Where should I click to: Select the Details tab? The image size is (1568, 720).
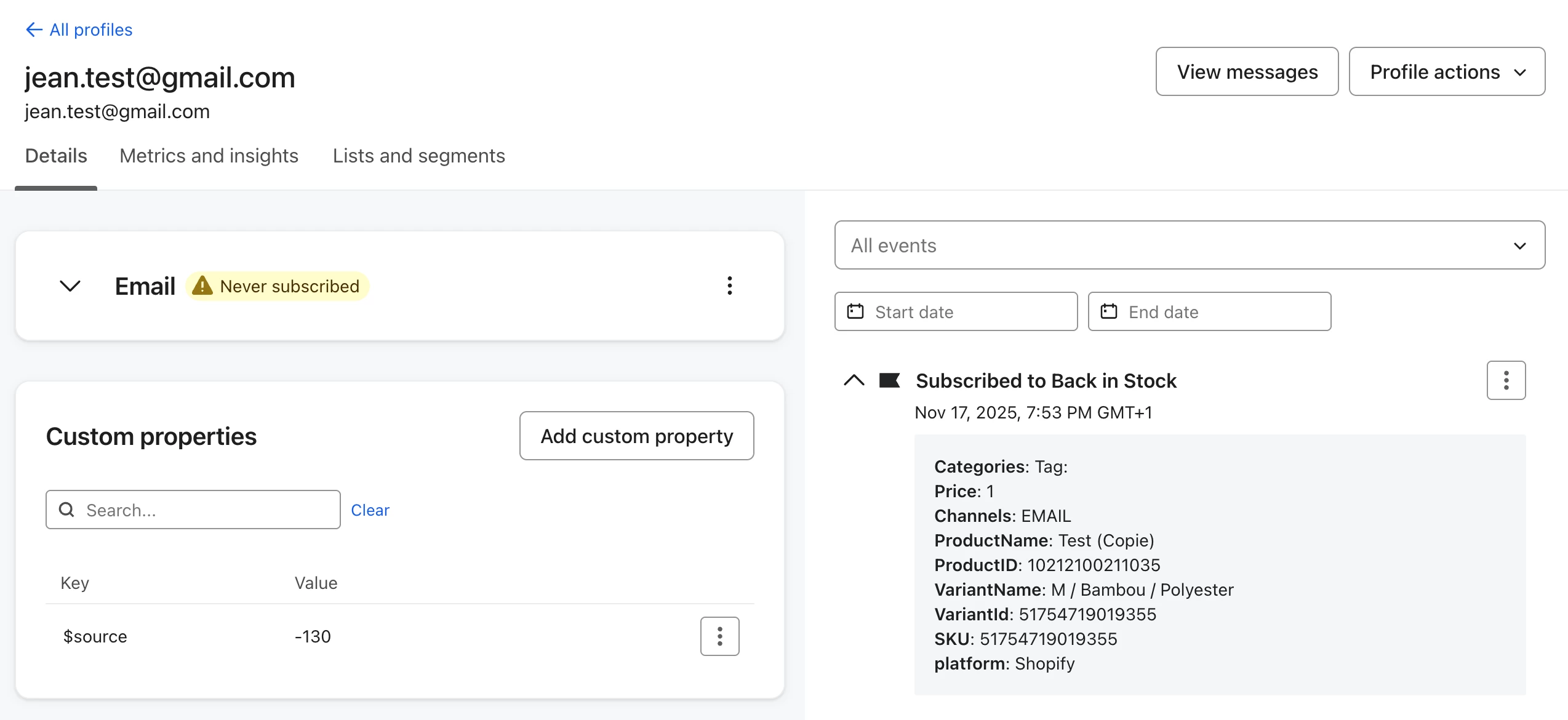coord(56,156)
